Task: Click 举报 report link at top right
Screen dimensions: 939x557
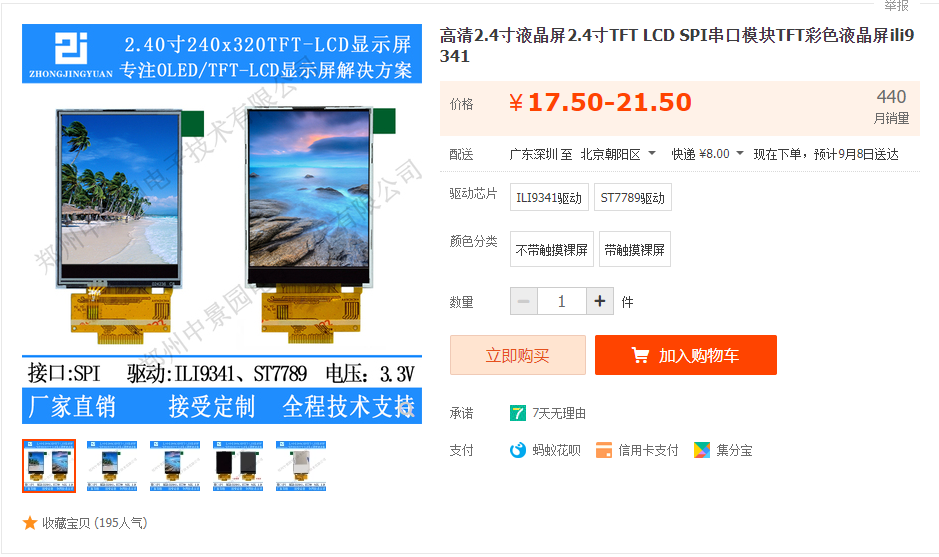Action: pos(896,5)
